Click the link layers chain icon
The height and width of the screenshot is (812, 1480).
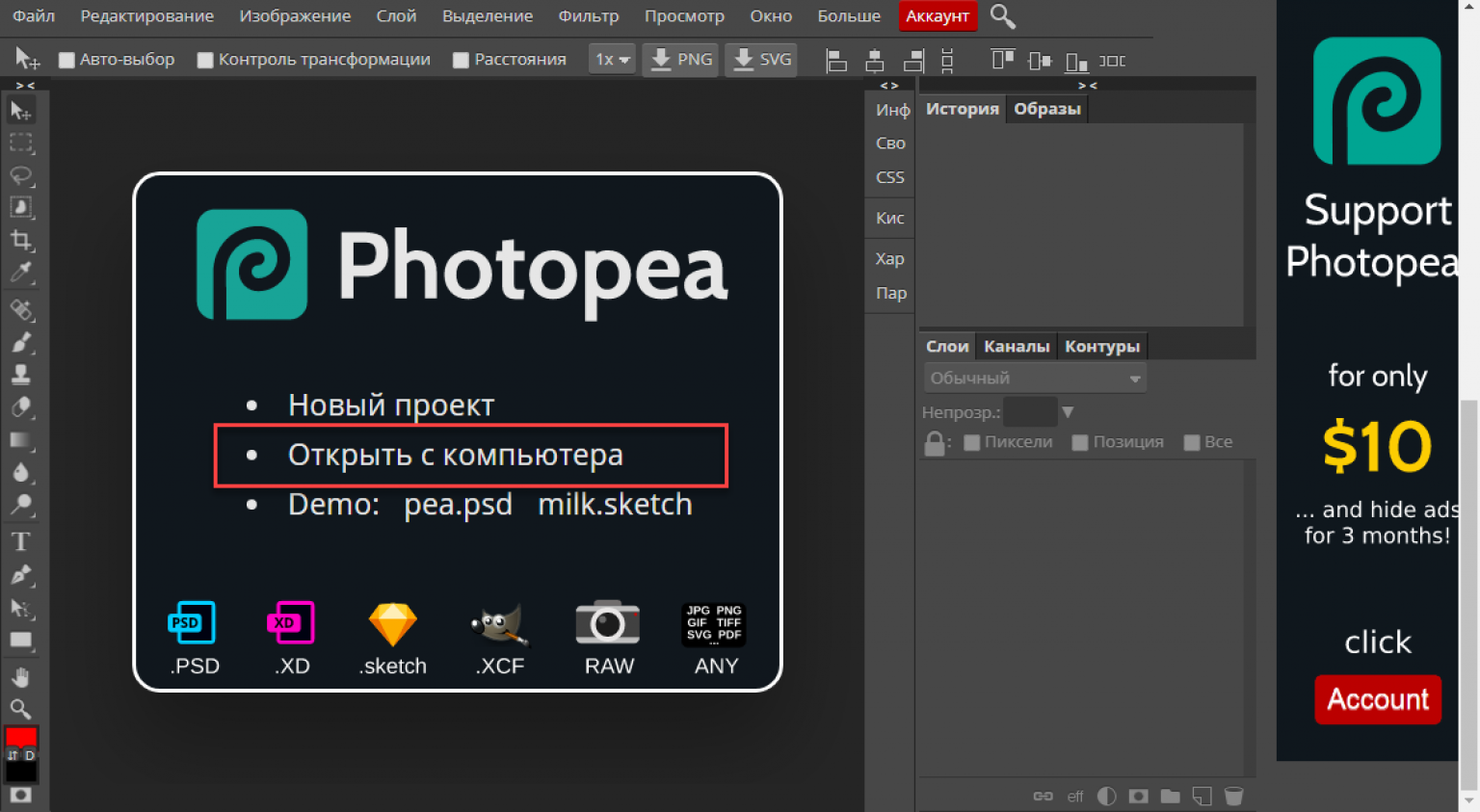coord(1043,797)
